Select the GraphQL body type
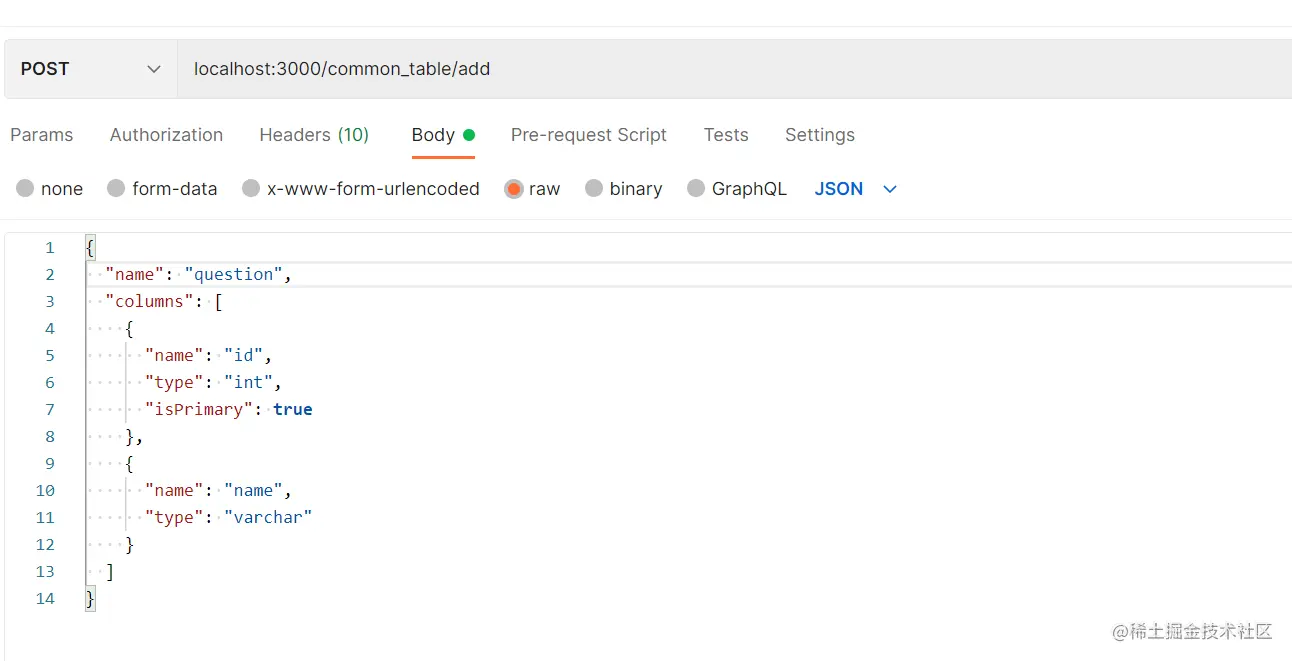The image size is (1292, 661). point(696,189)
